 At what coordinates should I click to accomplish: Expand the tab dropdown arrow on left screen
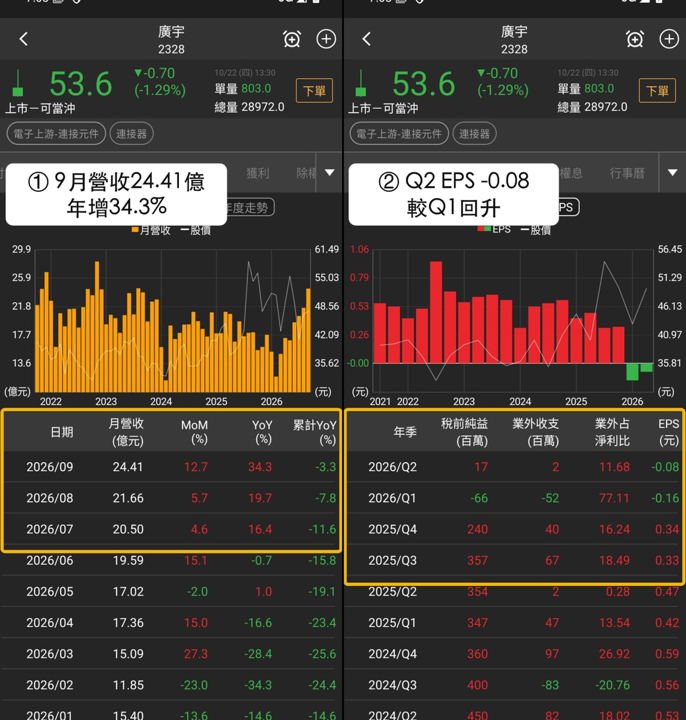[x=330, y=173]
